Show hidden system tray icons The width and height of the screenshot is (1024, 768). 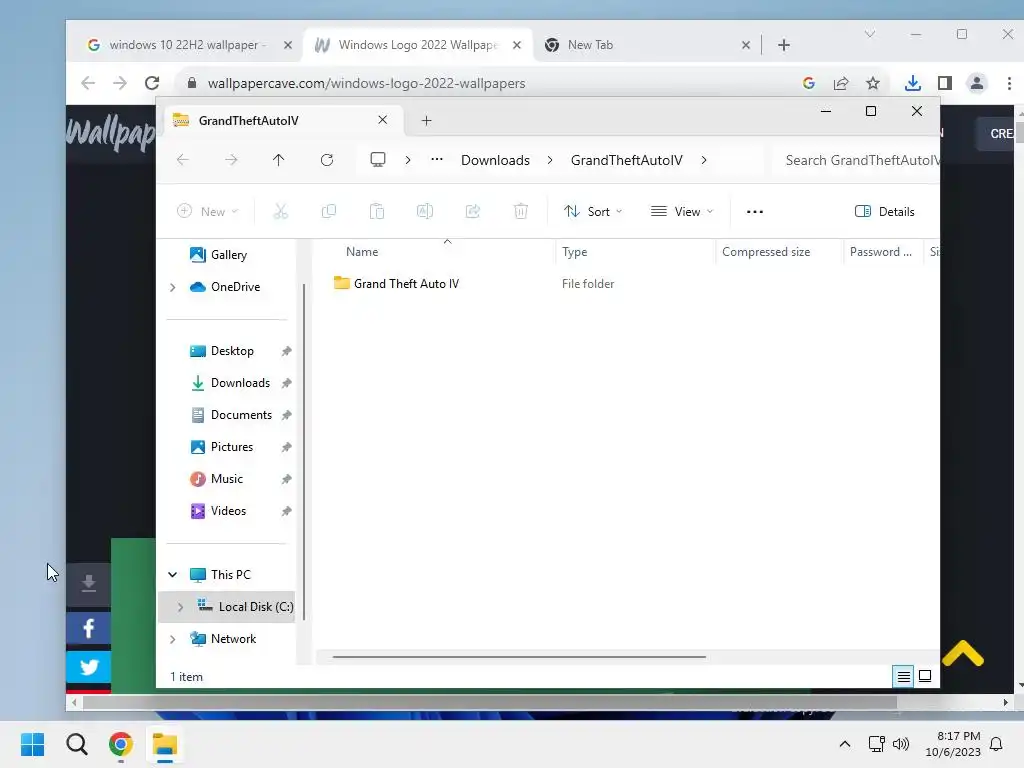coord(844,744)
